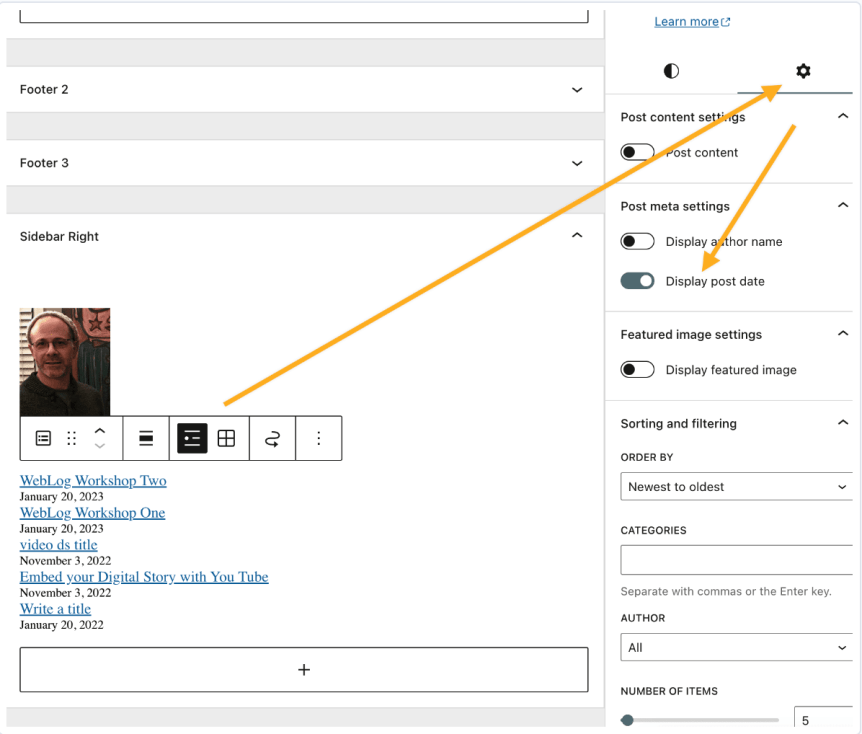The width and height of the screenshot is (862, 734).
Task: Turn on Display author name
Action: point(637,241)
